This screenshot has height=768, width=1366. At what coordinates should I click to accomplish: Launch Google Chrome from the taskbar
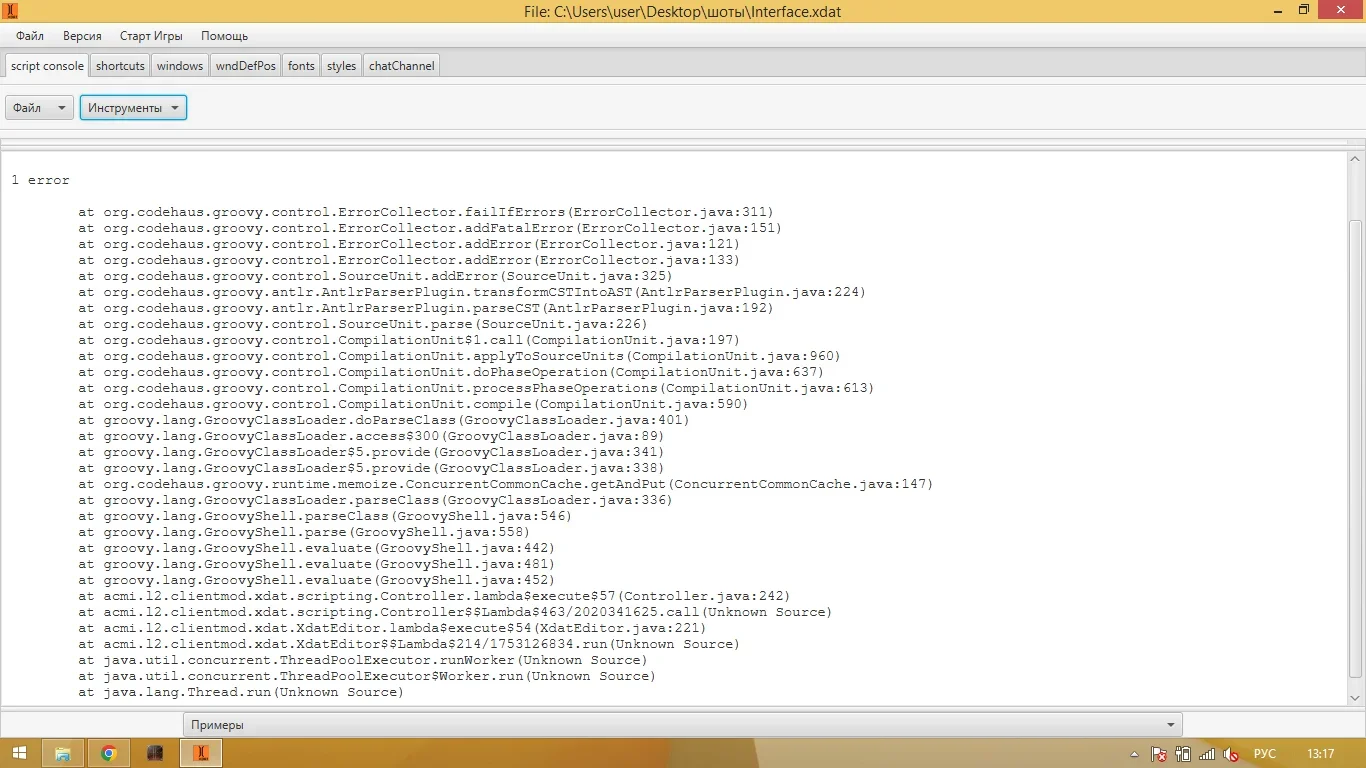click(x=108, y=753)
